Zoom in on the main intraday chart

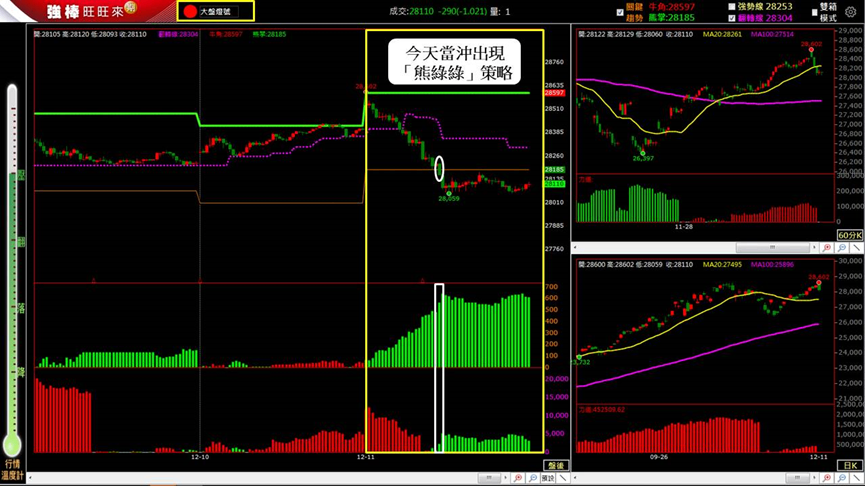(518, 478)
